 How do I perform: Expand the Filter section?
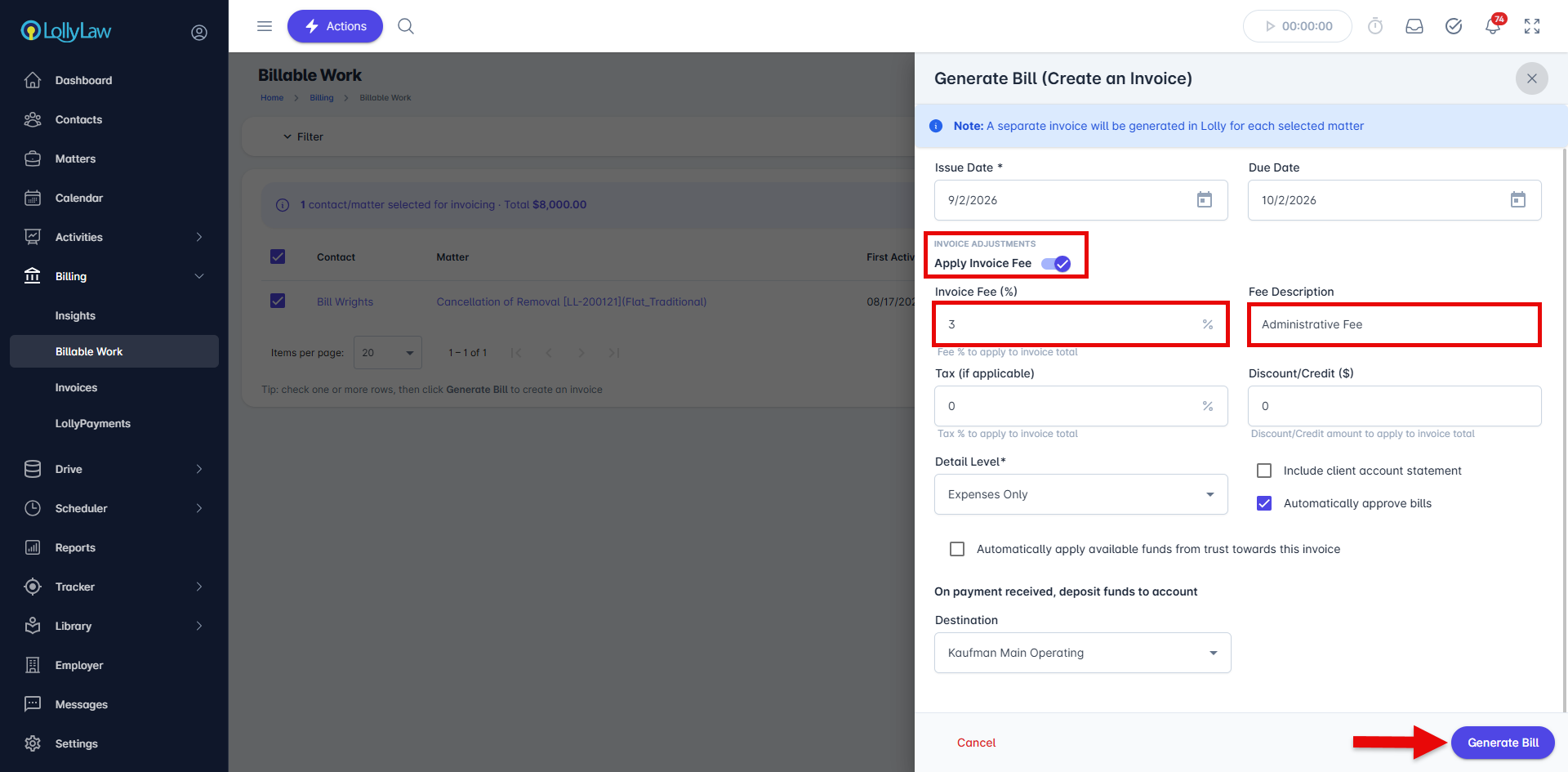click(x=304, y=136)
